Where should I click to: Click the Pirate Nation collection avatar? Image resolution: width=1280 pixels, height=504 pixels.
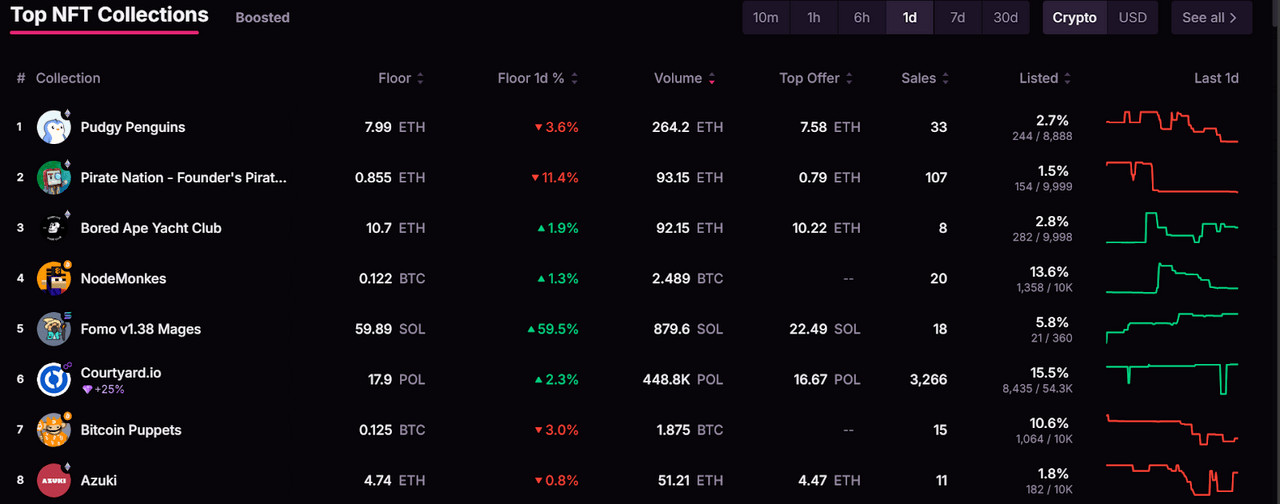54,178
